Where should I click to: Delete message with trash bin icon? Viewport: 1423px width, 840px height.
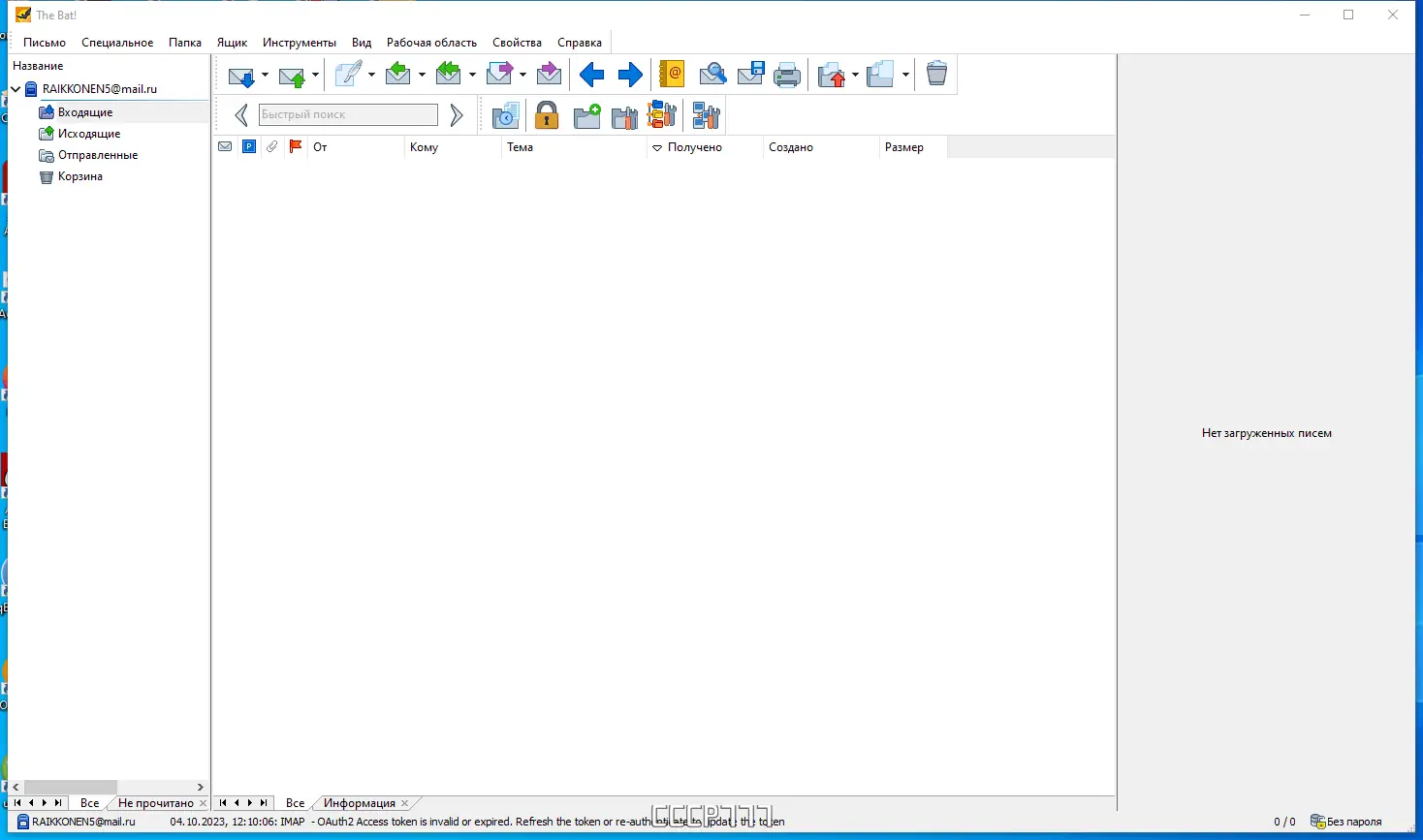(936, 74)
